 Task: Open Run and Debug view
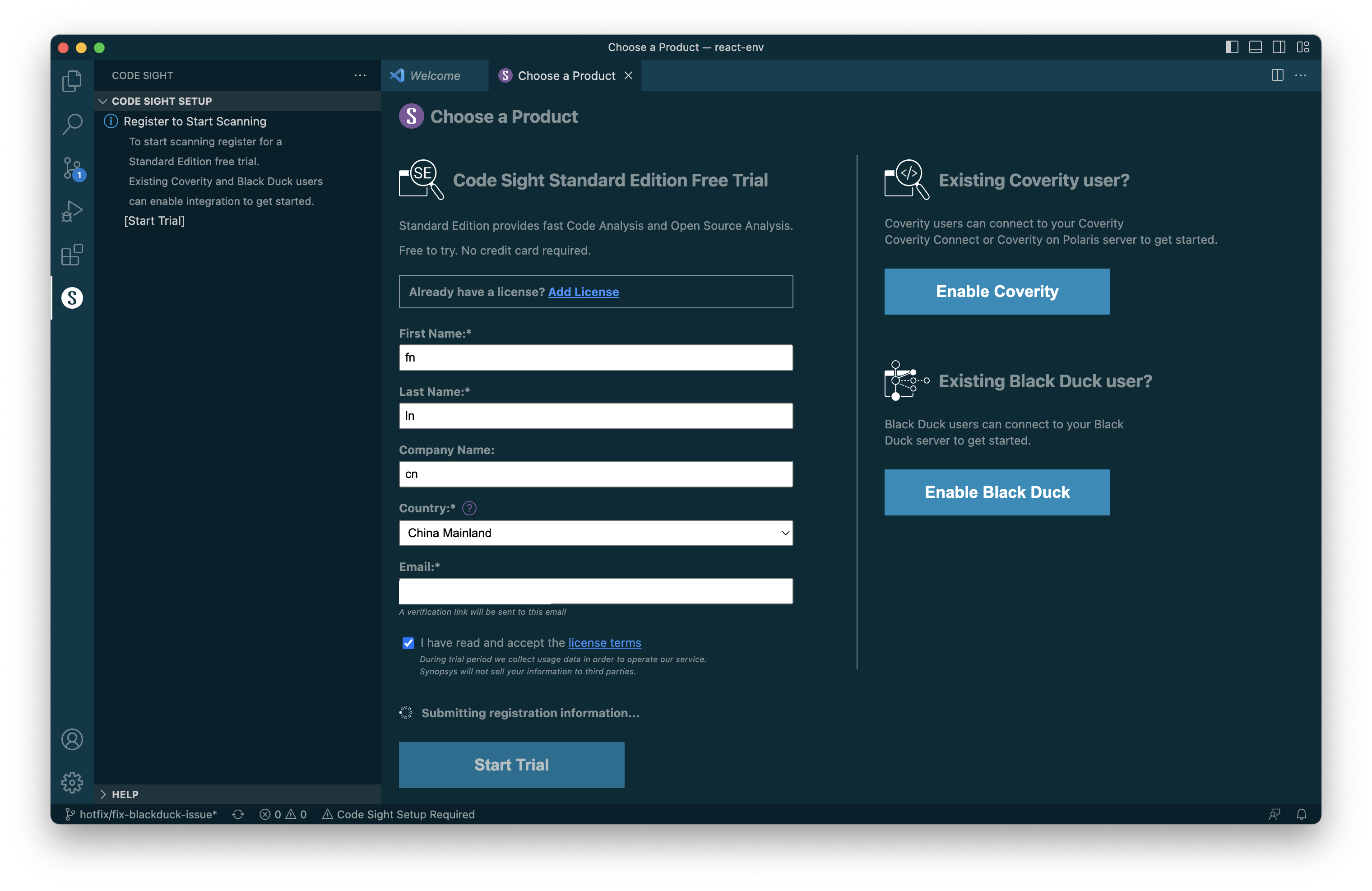point(72,211)
